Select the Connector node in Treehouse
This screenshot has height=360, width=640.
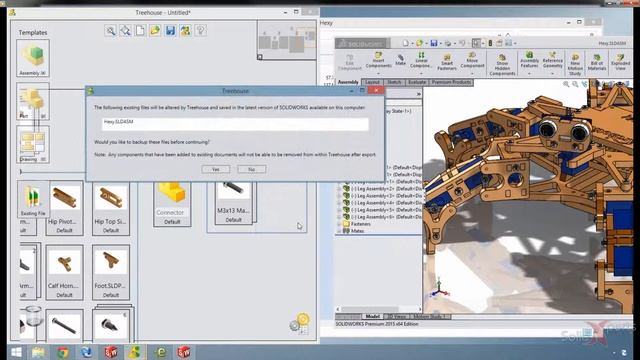(x=172, y=204)
